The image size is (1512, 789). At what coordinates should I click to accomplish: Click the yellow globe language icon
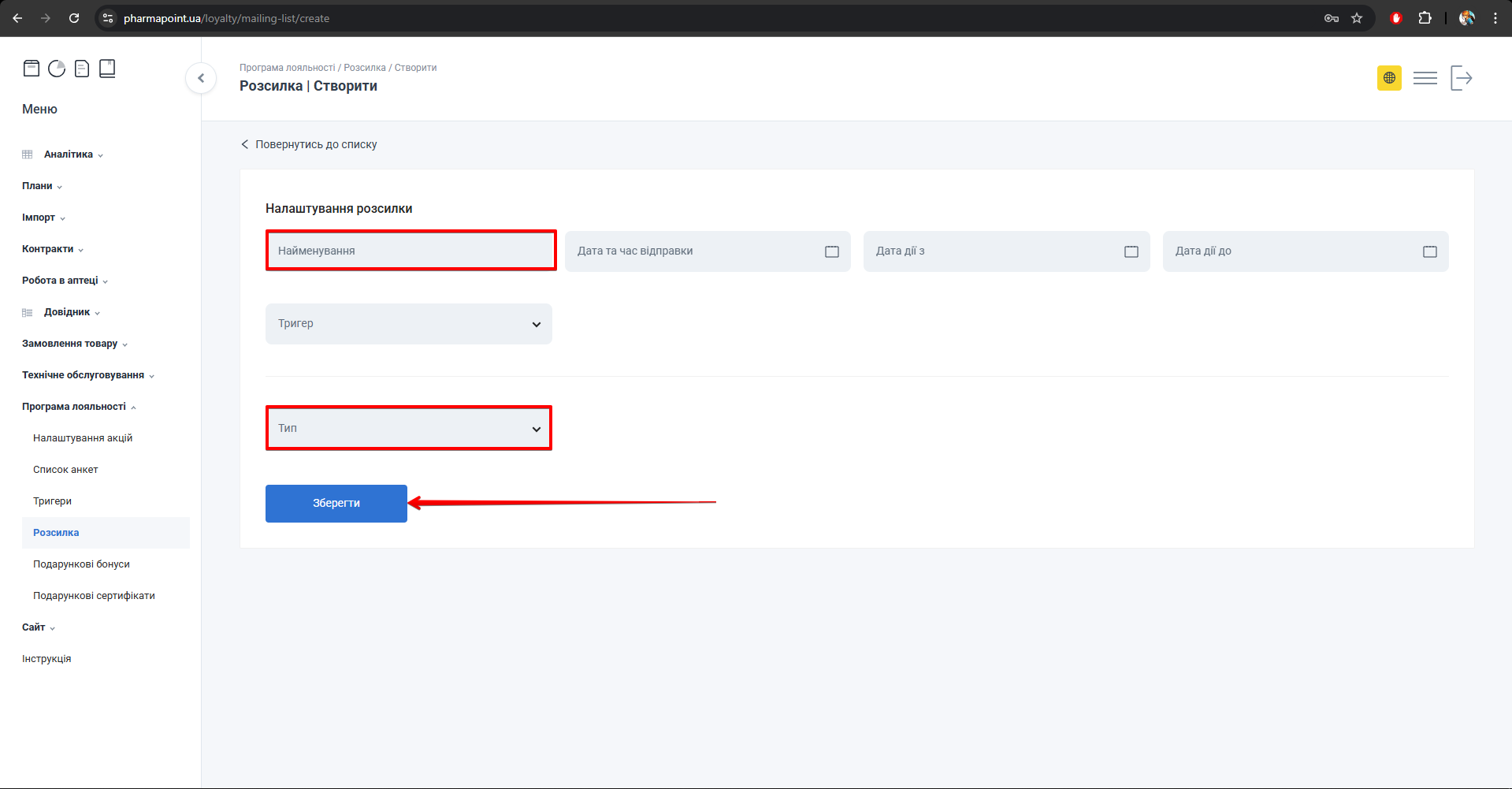pyautogui.click(x=1389, y=78)
